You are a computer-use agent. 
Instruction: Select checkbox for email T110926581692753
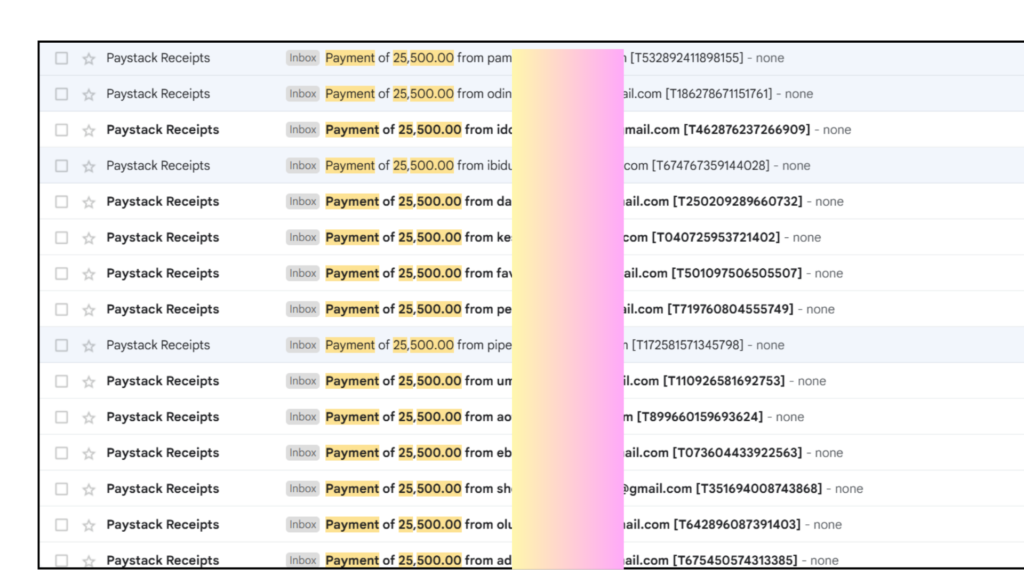[61, 381]
